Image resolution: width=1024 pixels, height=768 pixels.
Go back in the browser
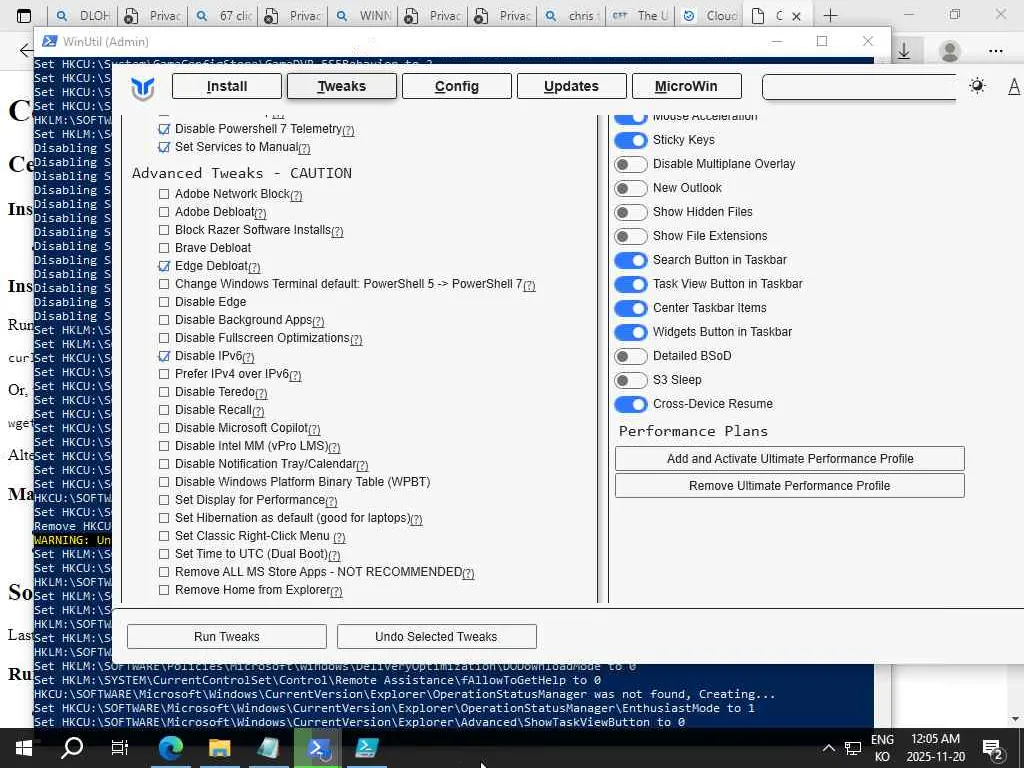[25, 50]
